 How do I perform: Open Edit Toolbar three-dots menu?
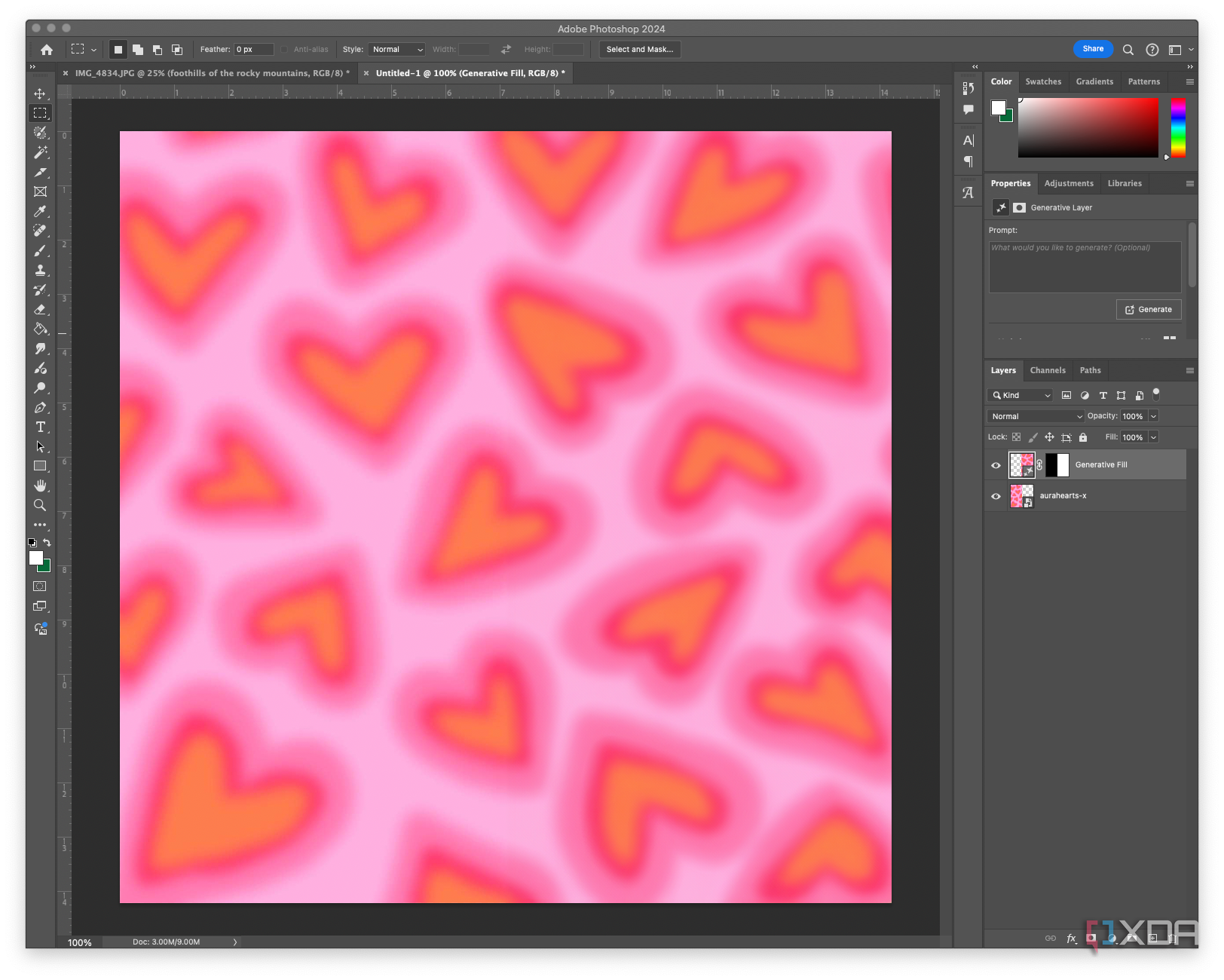coord(40,525)
